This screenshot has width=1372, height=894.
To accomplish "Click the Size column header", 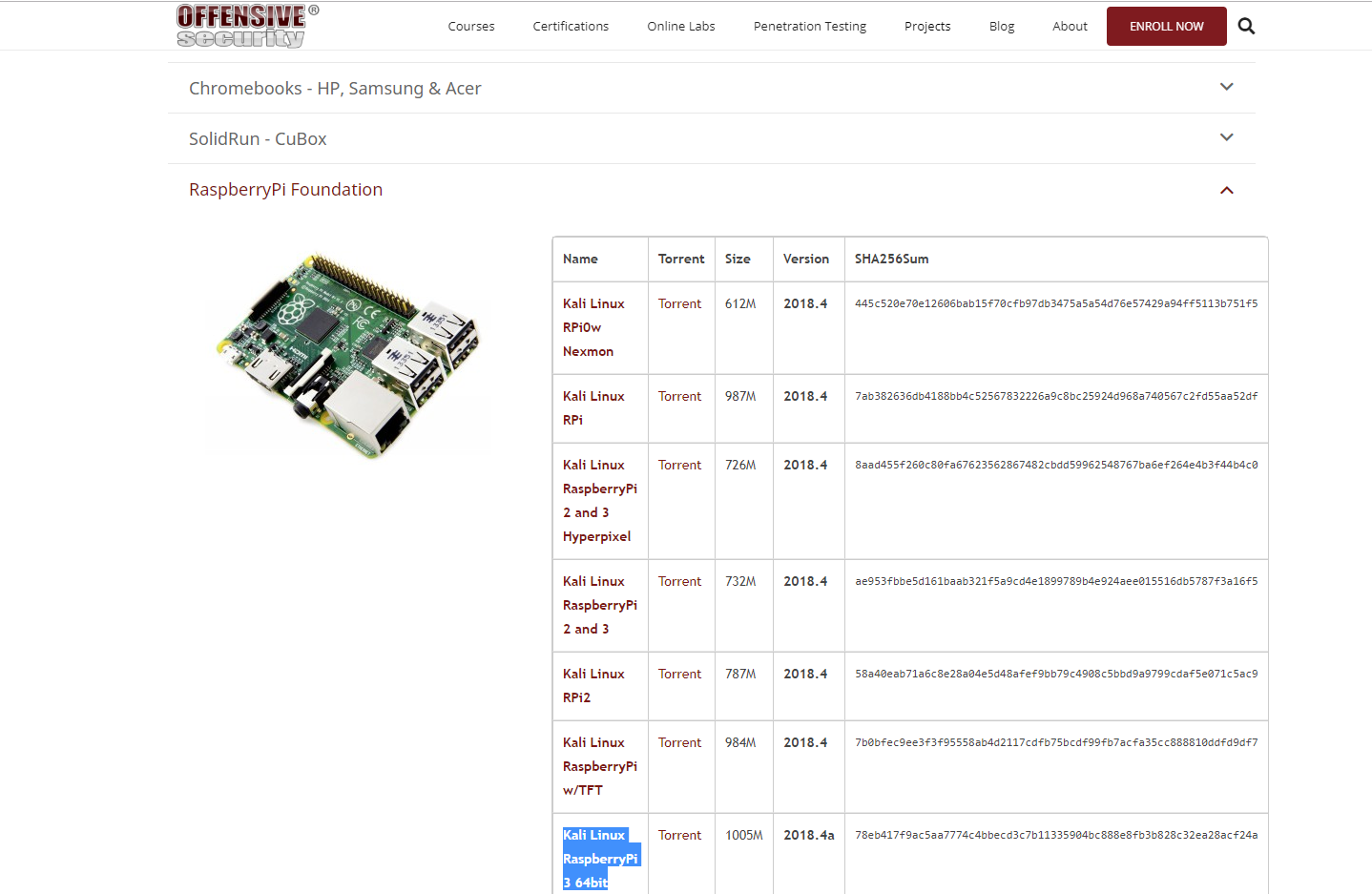I will tap(738, 259).
